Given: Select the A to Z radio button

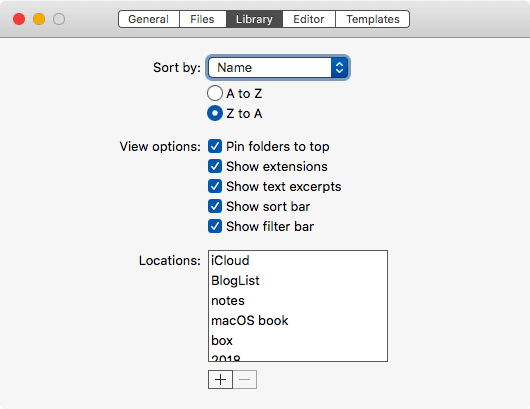Looking at the screenshot, I should 215,93.
